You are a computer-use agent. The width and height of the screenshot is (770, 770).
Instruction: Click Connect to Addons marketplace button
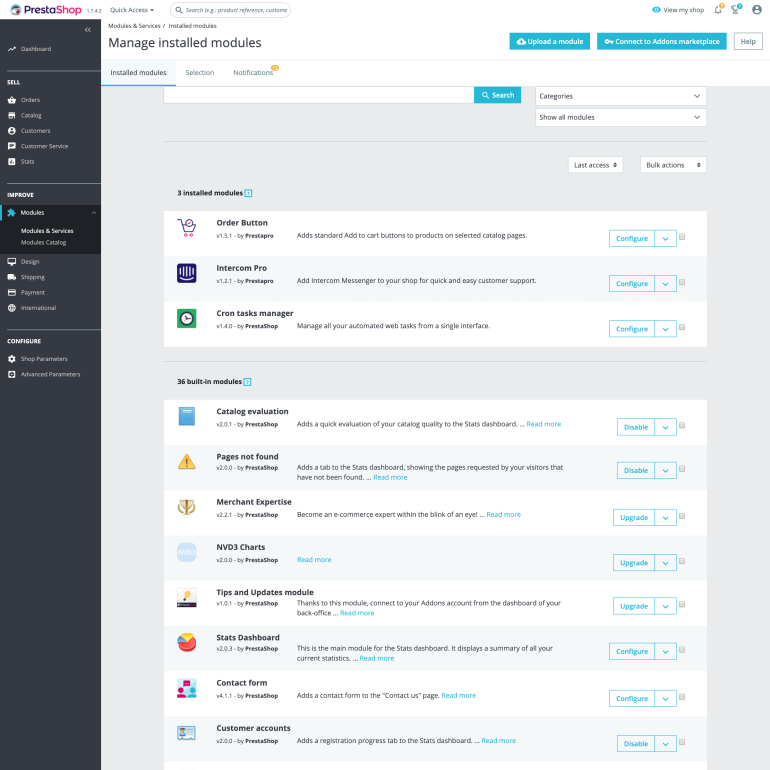[661, 42]
